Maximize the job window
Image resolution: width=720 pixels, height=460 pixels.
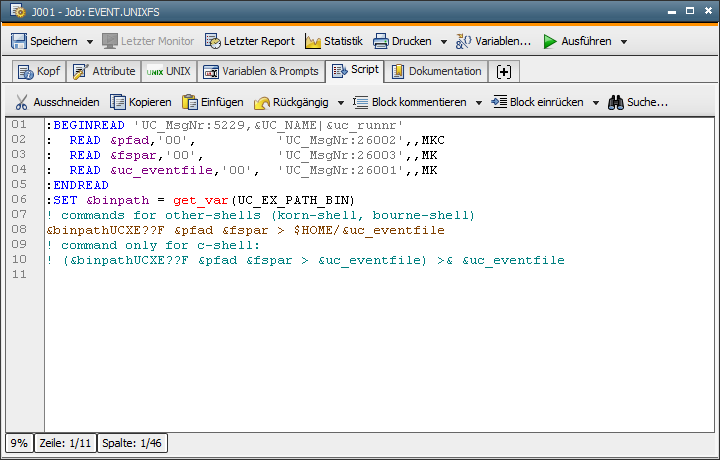click(690, 11)
